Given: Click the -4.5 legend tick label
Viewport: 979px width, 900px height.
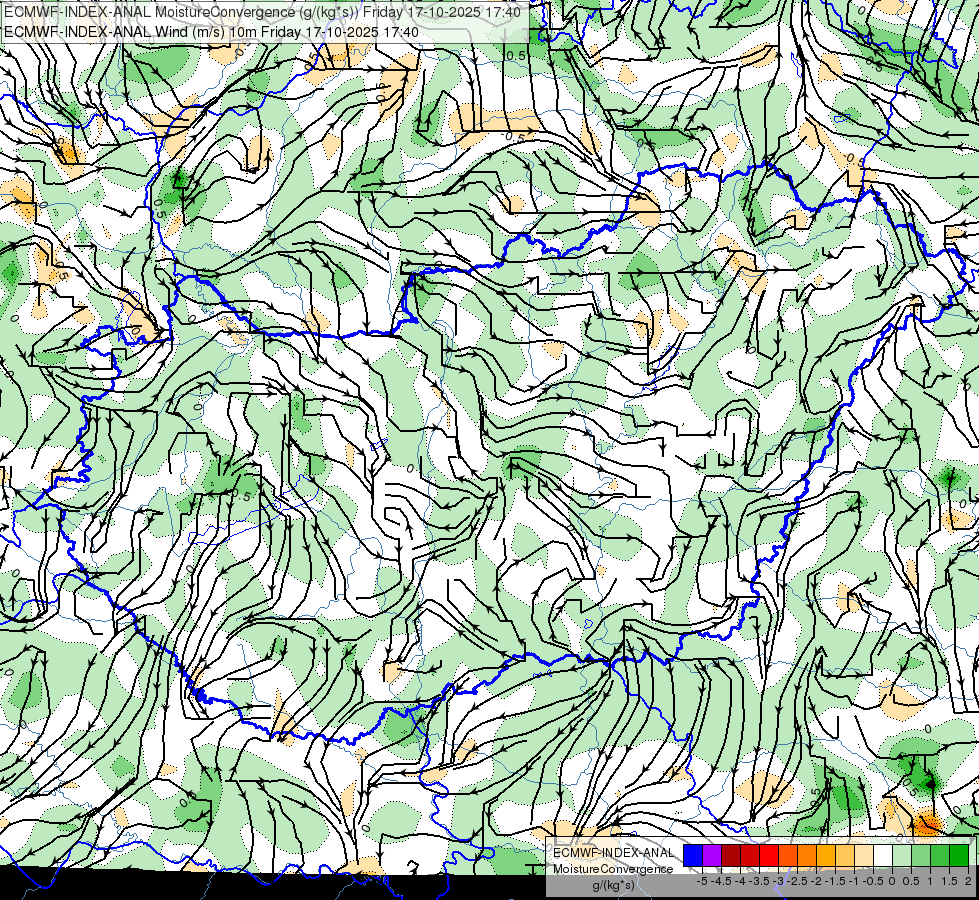Looking at the screenshot, I should pos(721,881).
